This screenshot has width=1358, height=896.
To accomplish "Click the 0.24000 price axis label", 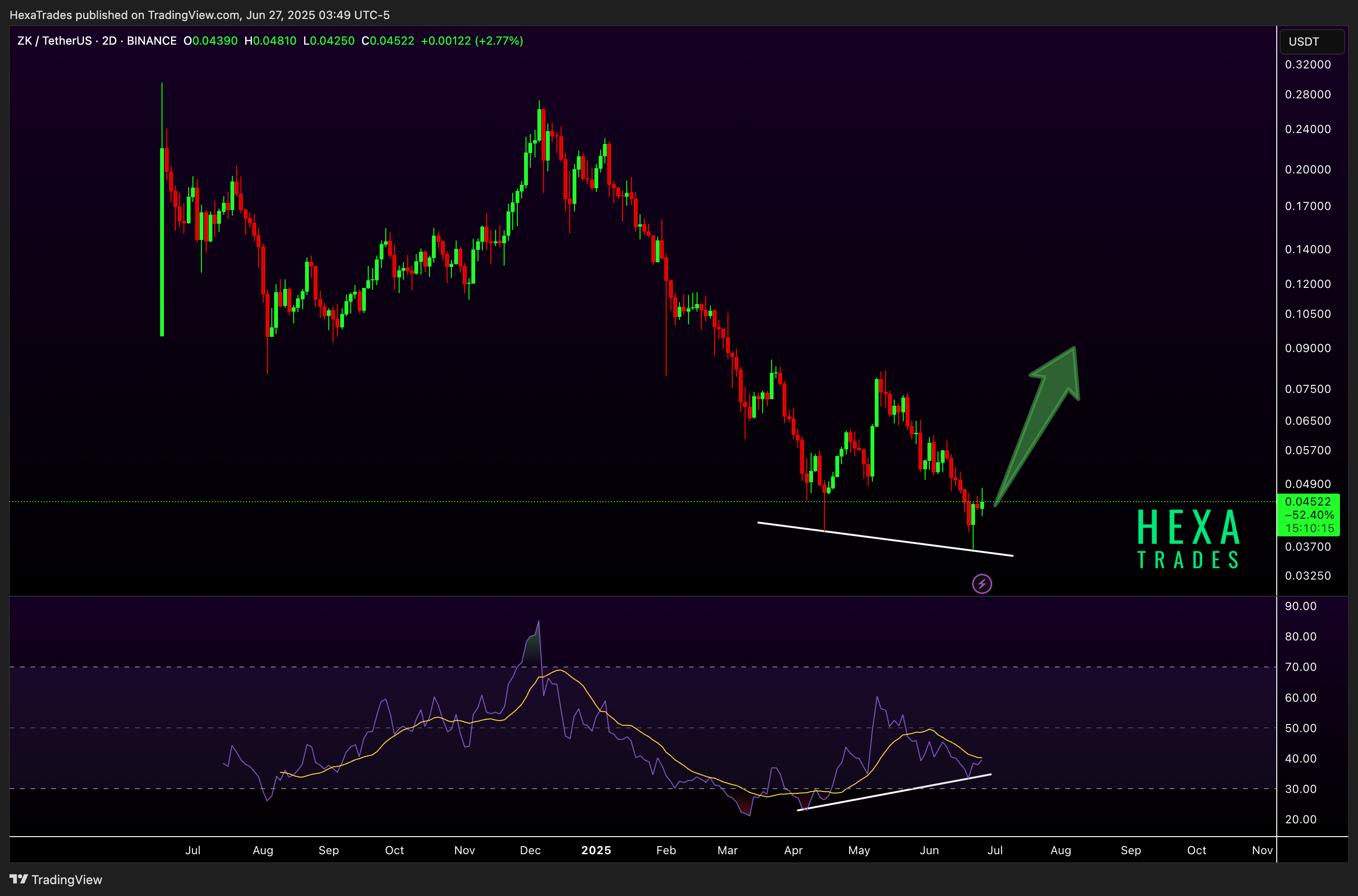I will pos(1308,129).
